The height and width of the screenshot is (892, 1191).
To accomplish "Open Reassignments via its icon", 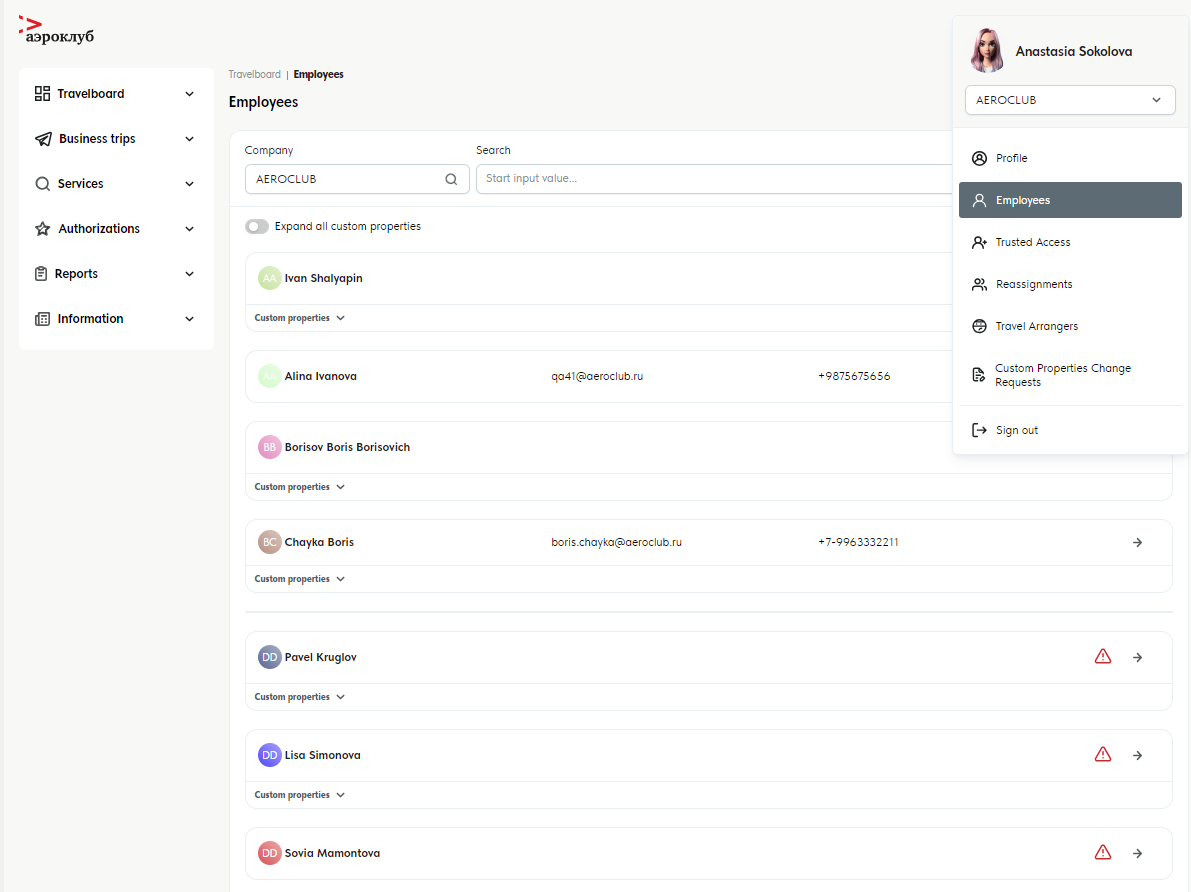I will point(978,284).
